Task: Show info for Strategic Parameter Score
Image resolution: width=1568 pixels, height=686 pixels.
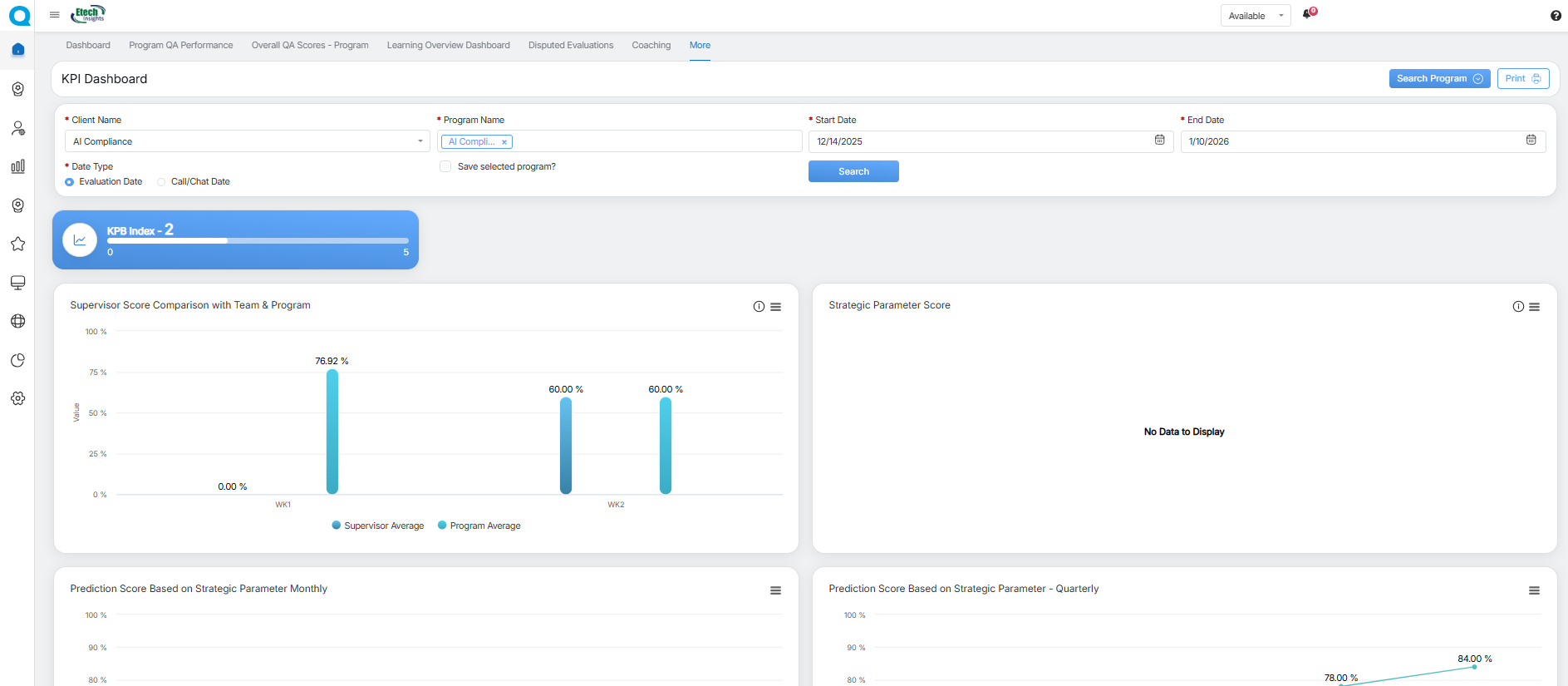Action: (x=1518, y=307)
